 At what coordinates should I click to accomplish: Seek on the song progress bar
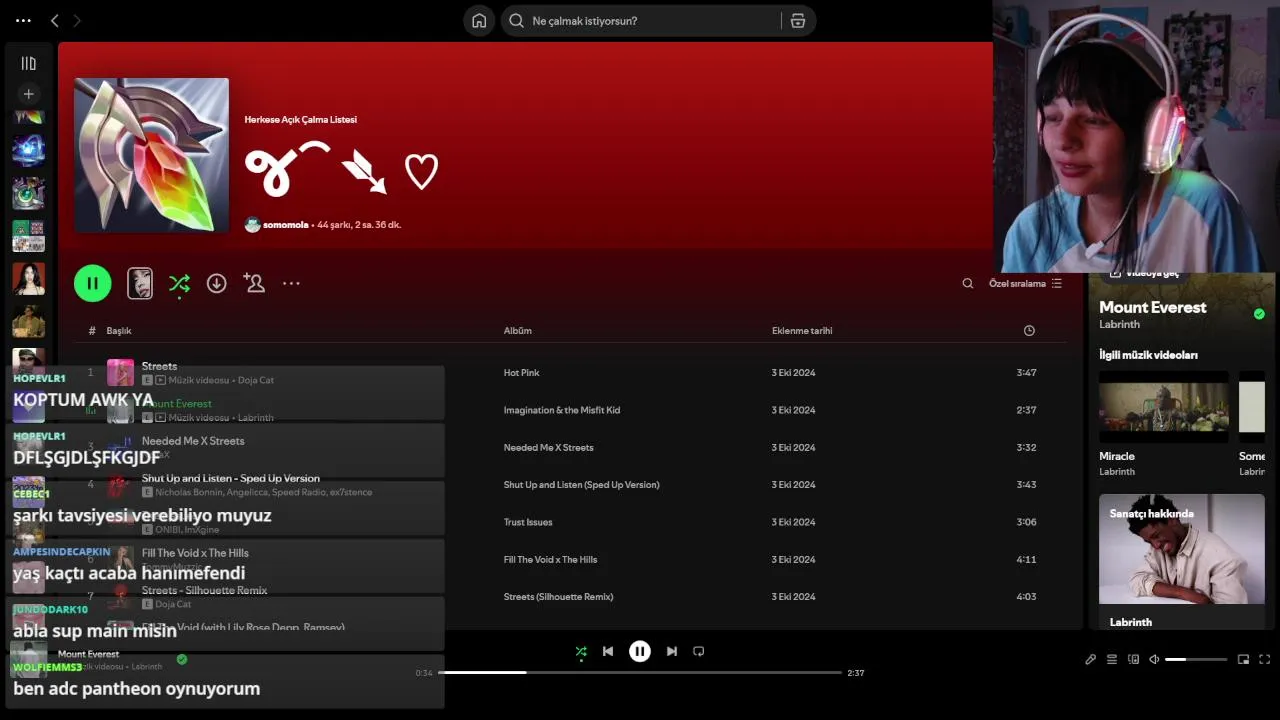point(640,673)
